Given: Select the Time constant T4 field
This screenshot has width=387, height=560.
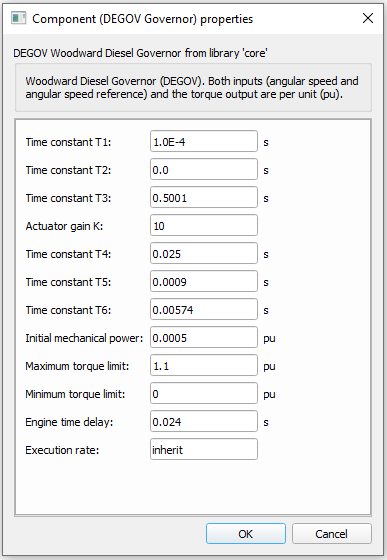Looking at the screenshot, I should tap(204, 254).
